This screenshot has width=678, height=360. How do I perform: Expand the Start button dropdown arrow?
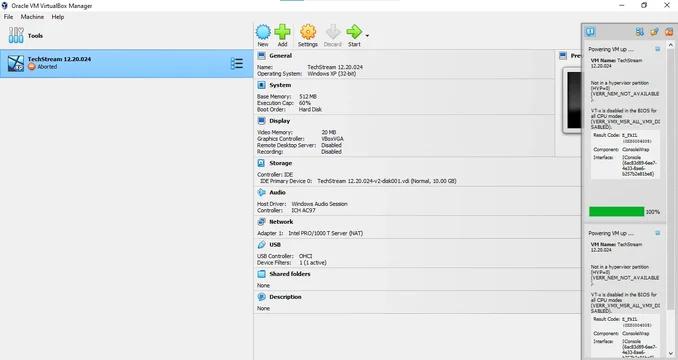pos(367,36)
